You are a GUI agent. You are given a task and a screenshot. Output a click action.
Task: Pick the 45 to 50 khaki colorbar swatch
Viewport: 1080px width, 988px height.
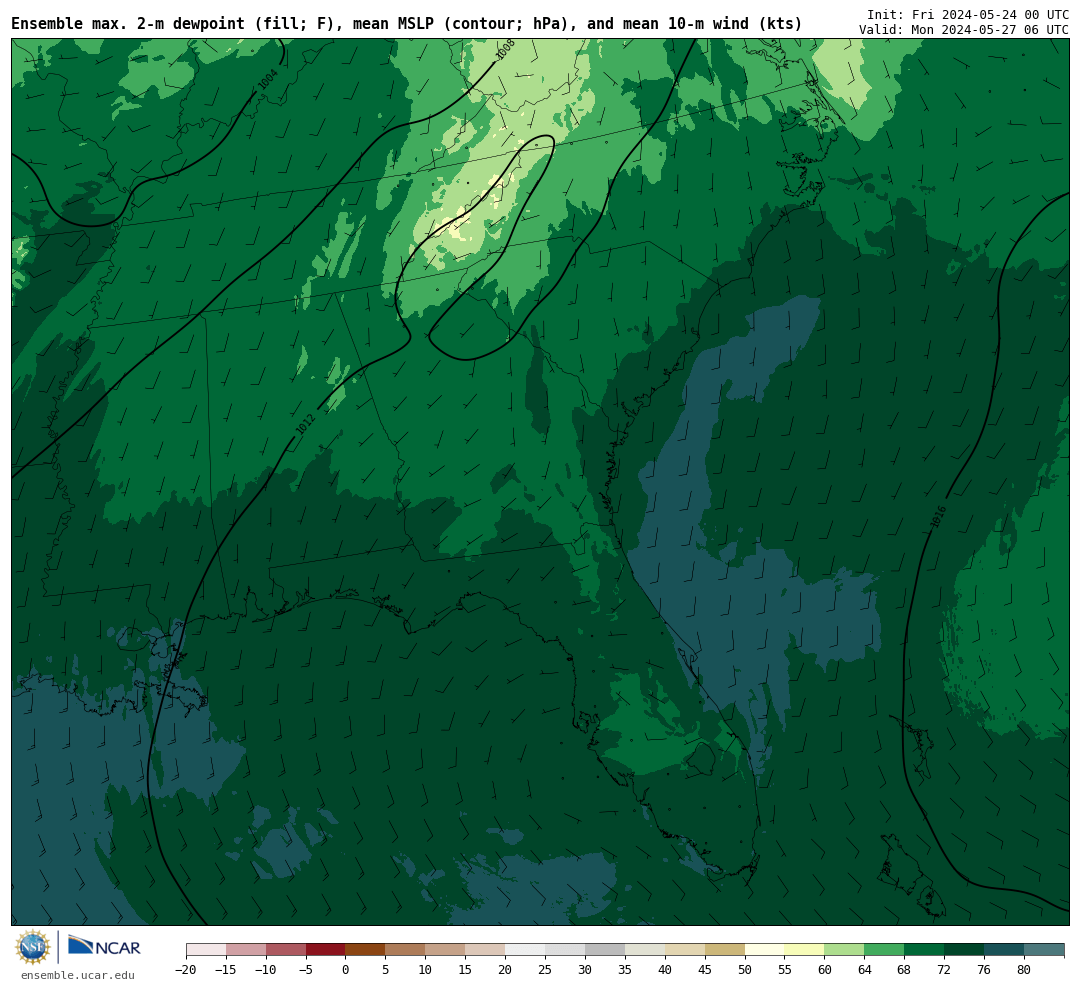coord(725,950)
